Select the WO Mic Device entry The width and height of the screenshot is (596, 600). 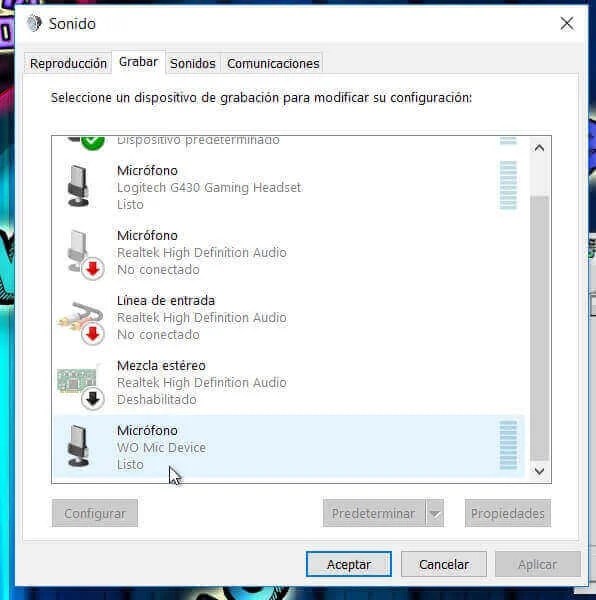289,447
